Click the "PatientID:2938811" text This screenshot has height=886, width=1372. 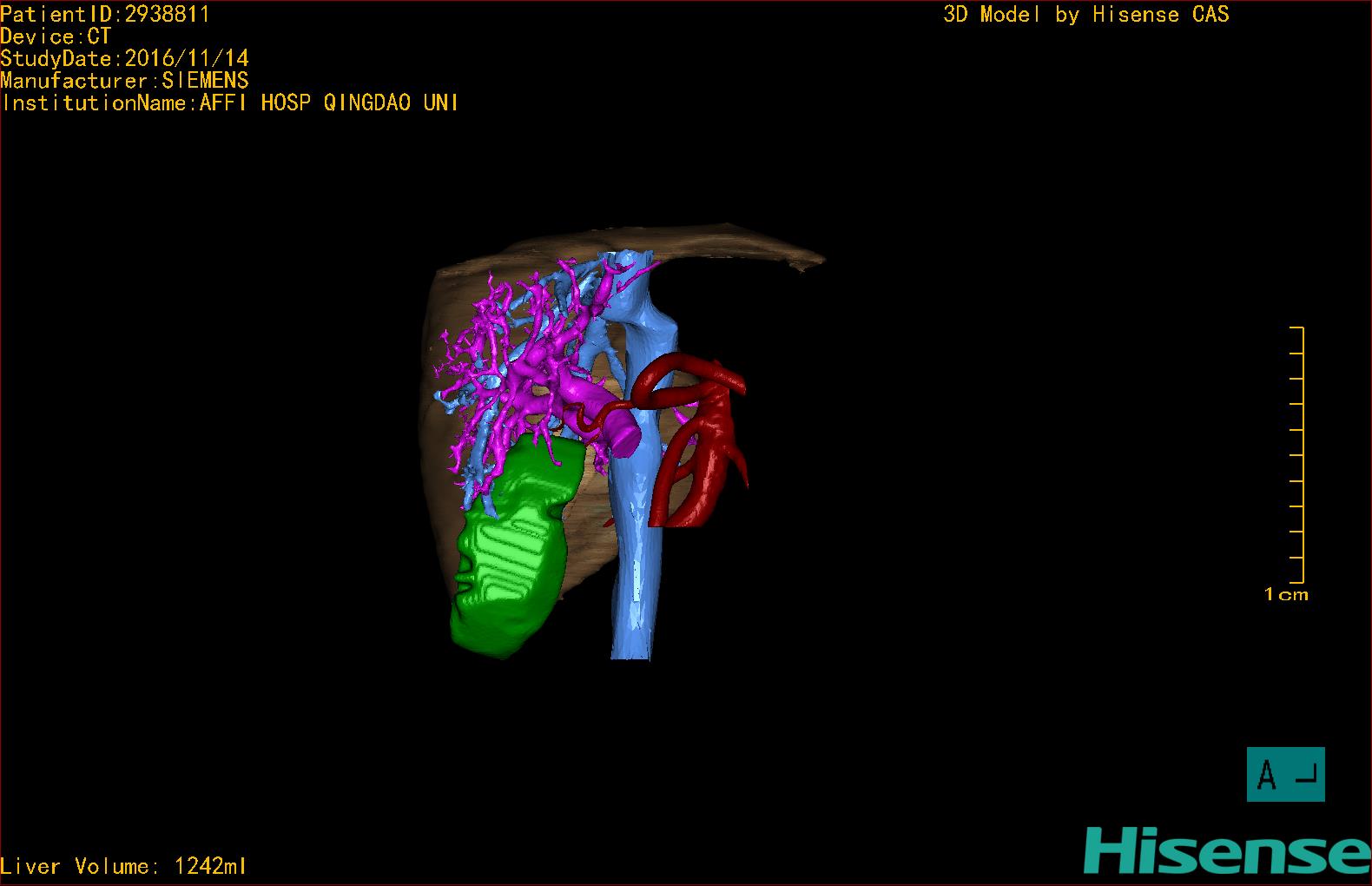105,14
